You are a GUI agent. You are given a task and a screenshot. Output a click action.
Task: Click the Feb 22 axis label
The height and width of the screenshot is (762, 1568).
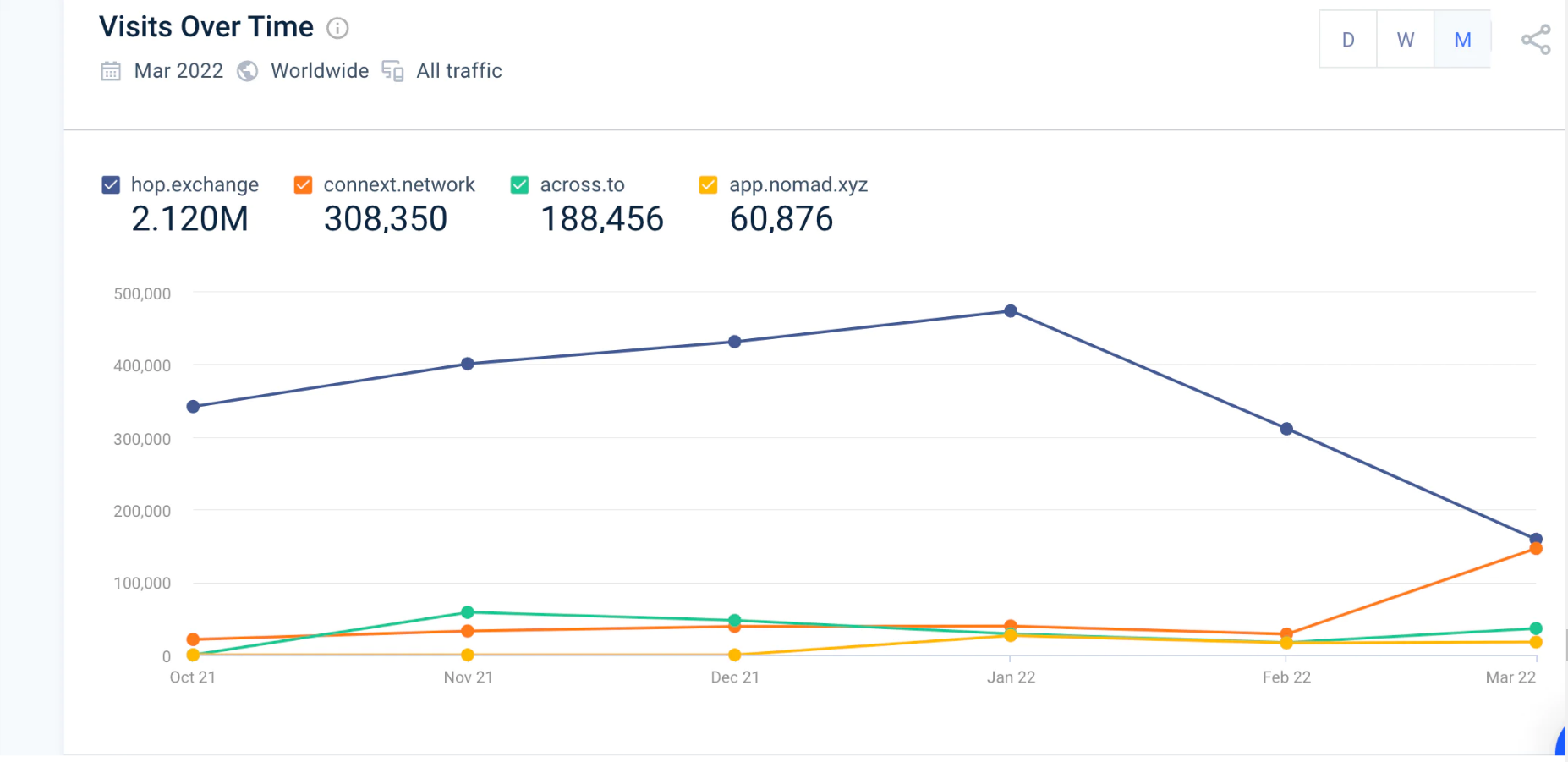pyautogui.click(x=1286, y=677)
